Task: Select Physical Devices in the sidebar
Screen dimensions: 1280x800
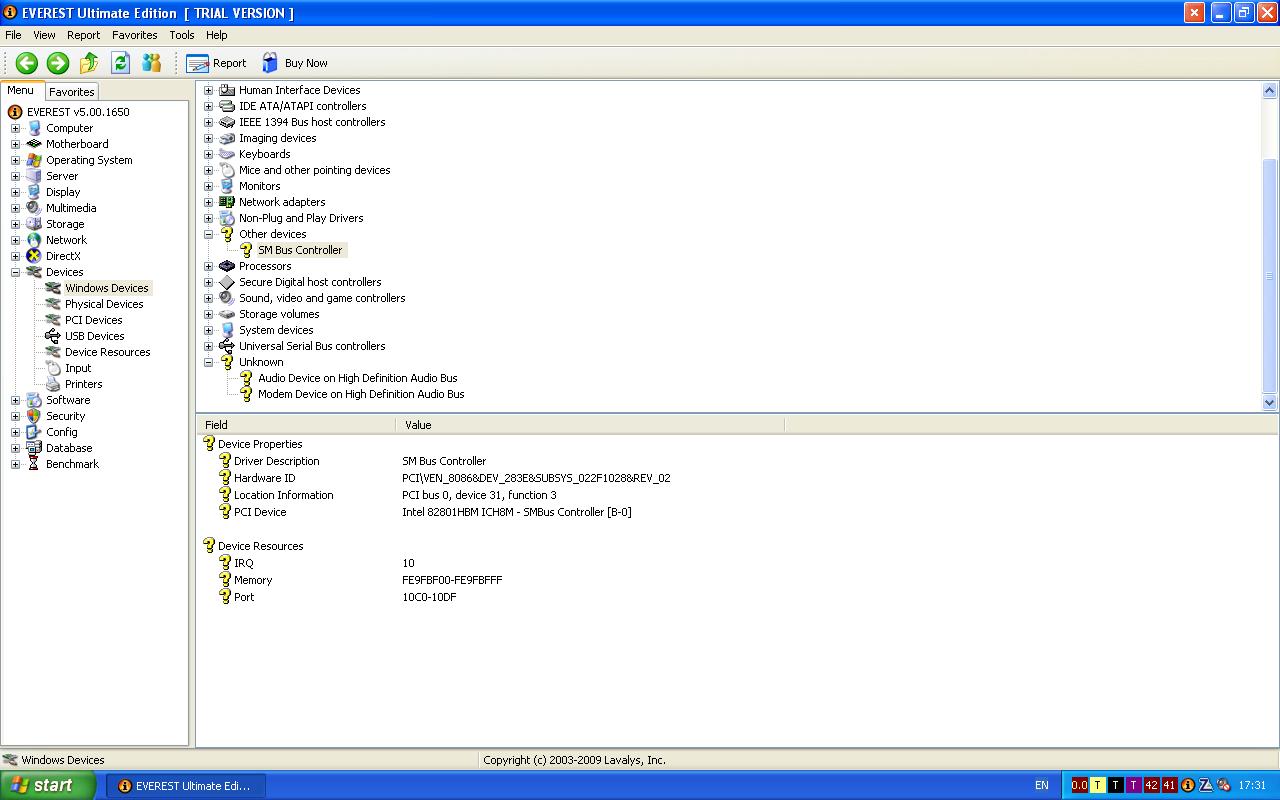Action: [x=104, y=304]
